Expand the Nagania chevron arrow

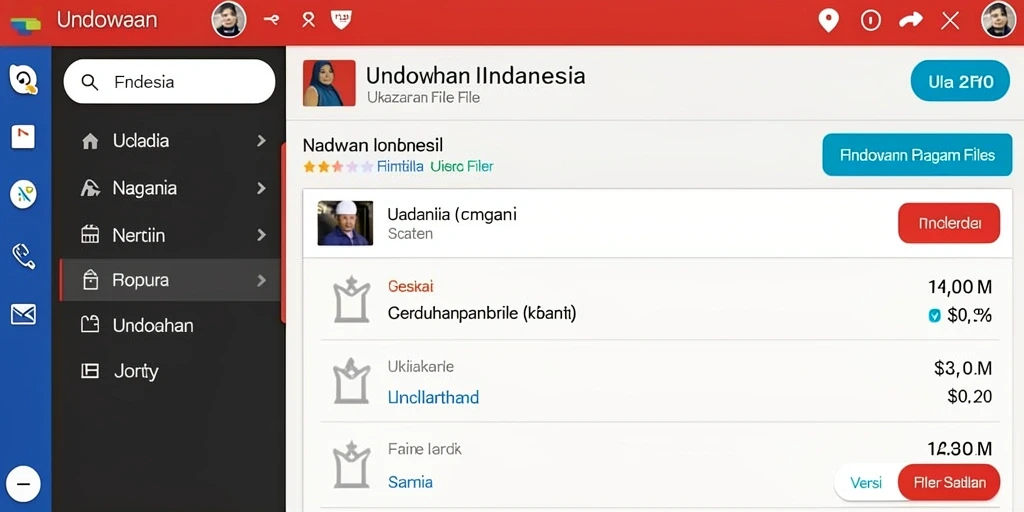tap(261, 188)
